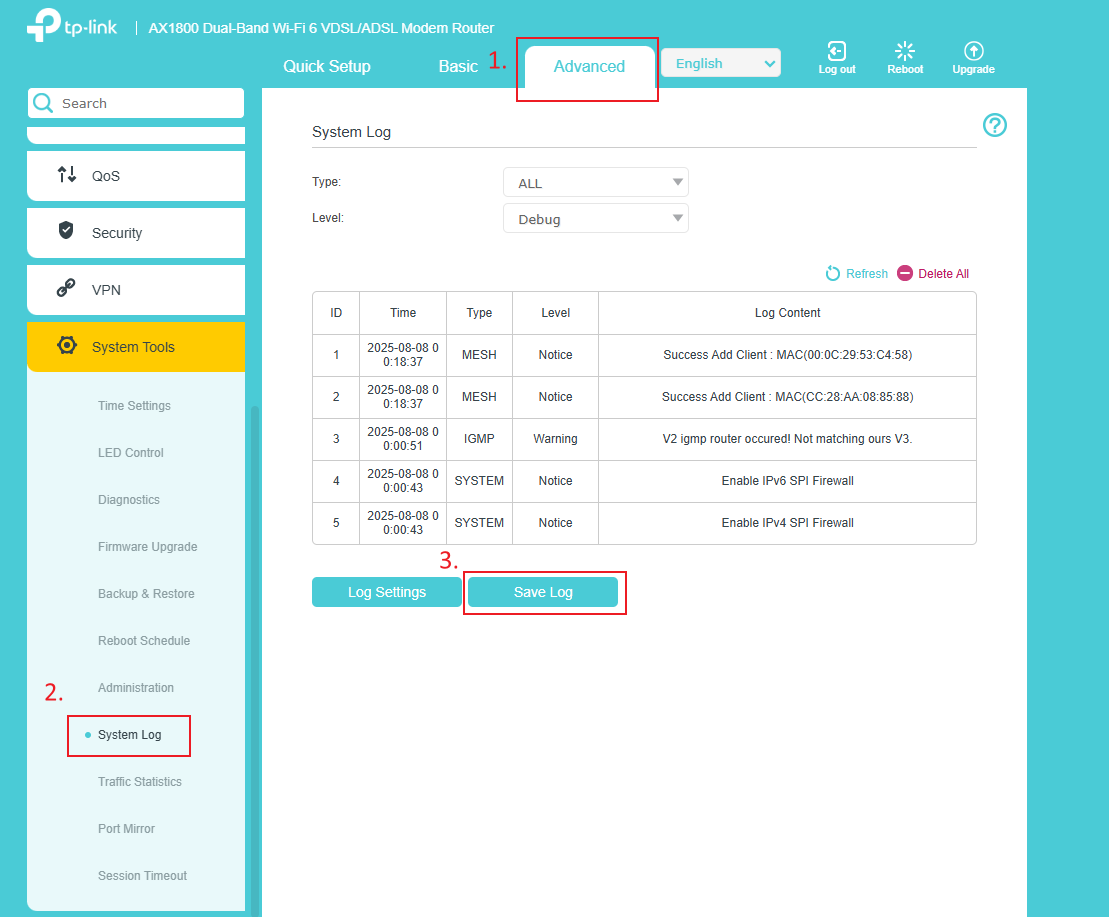1109x917 pixels.
Task: Open Log Settings
Action: [386, 592]
